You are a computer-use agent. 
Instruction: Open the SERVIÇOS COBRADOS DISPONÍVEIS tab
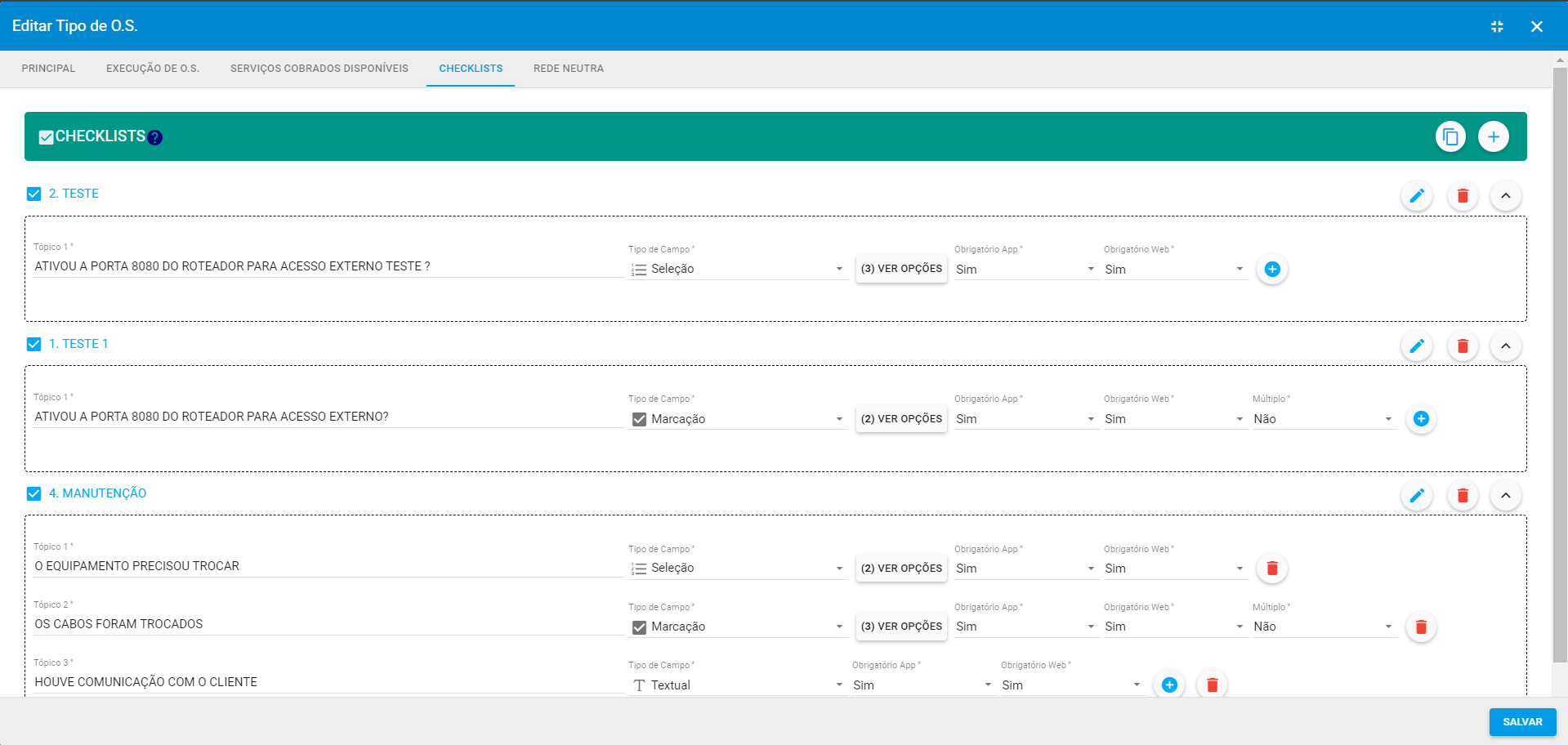tap(319, 69)
